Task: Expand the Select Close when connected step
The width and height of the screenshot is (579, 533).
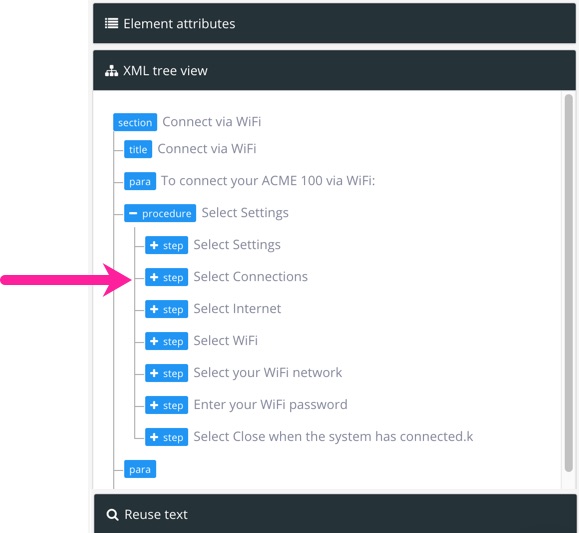Action: pos(154,437)
